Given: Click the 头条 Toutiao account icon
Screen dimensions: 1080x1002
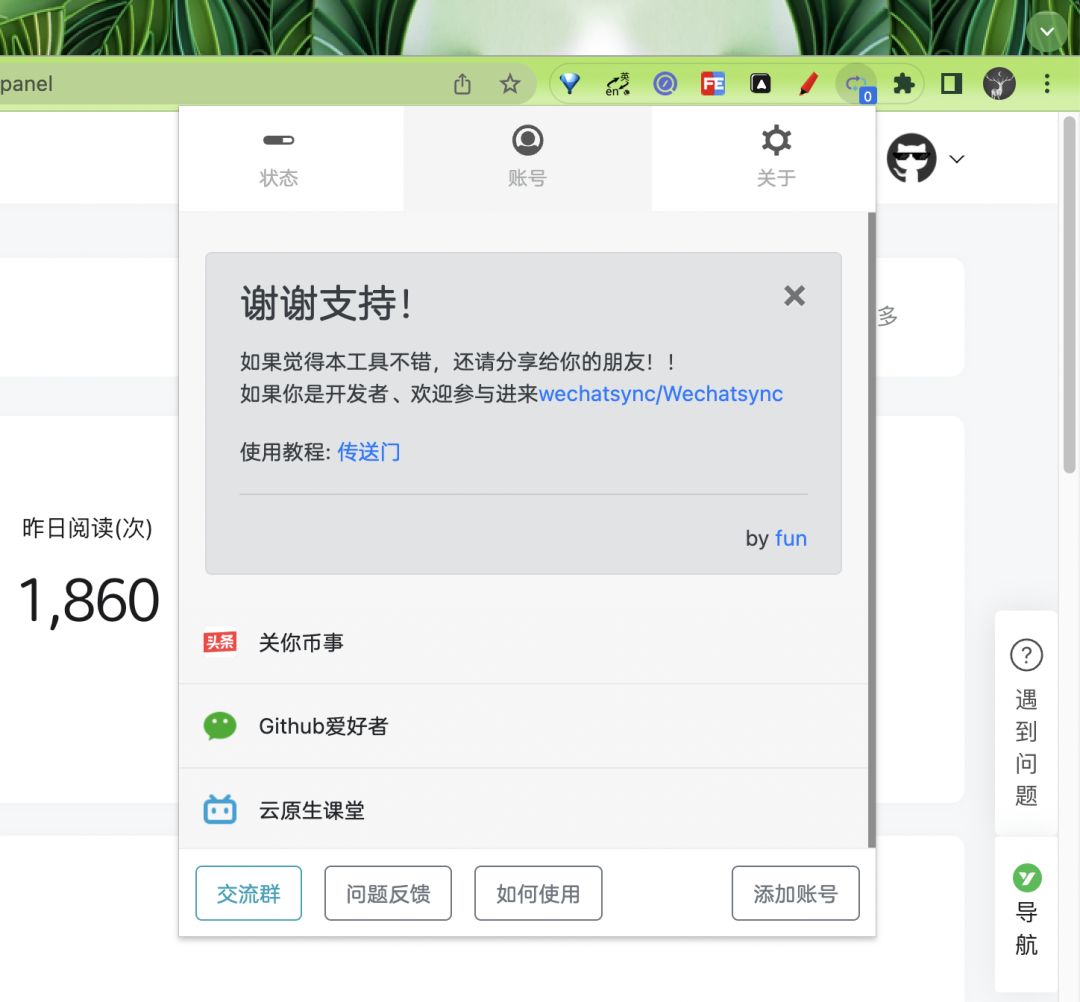Looking at the screenshot, I should 219,642.
